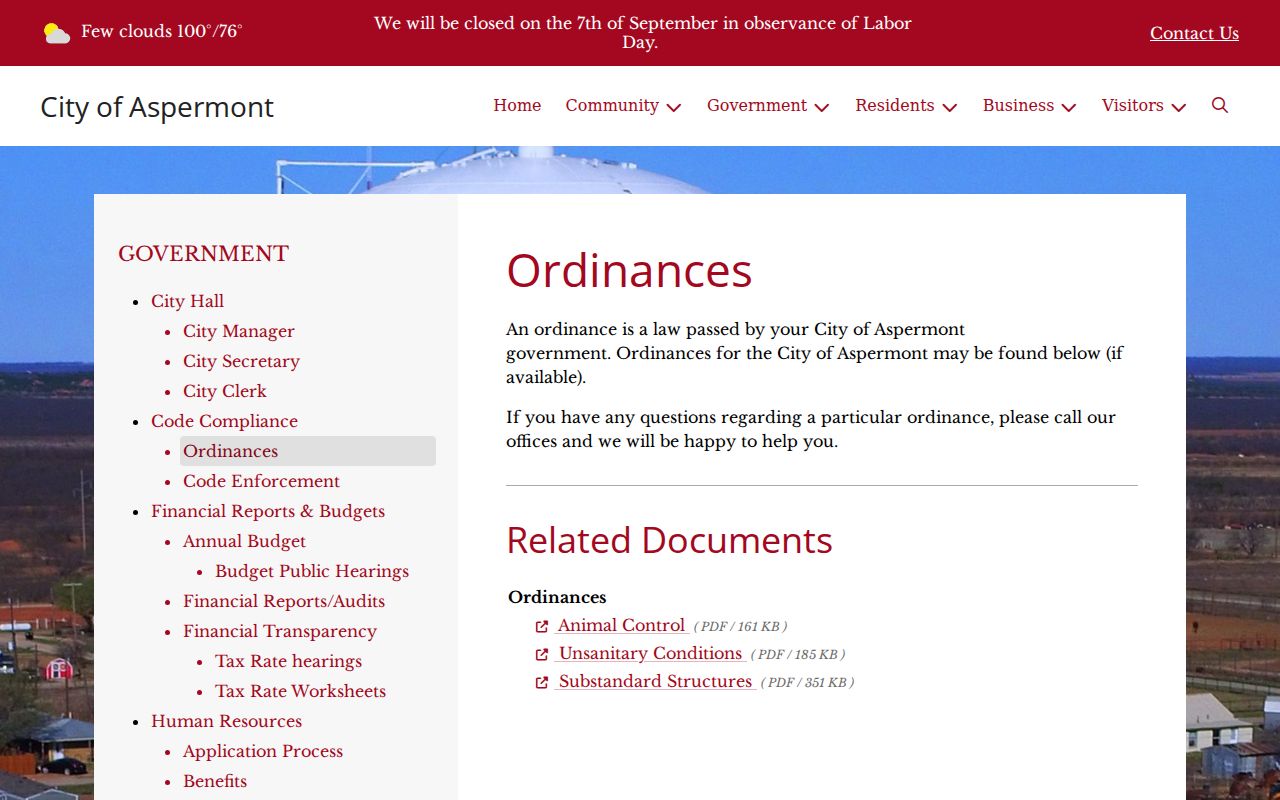Click the weather few-clouds icon
The width and height of the screenshot is (1280, 800).
[57, 33]
